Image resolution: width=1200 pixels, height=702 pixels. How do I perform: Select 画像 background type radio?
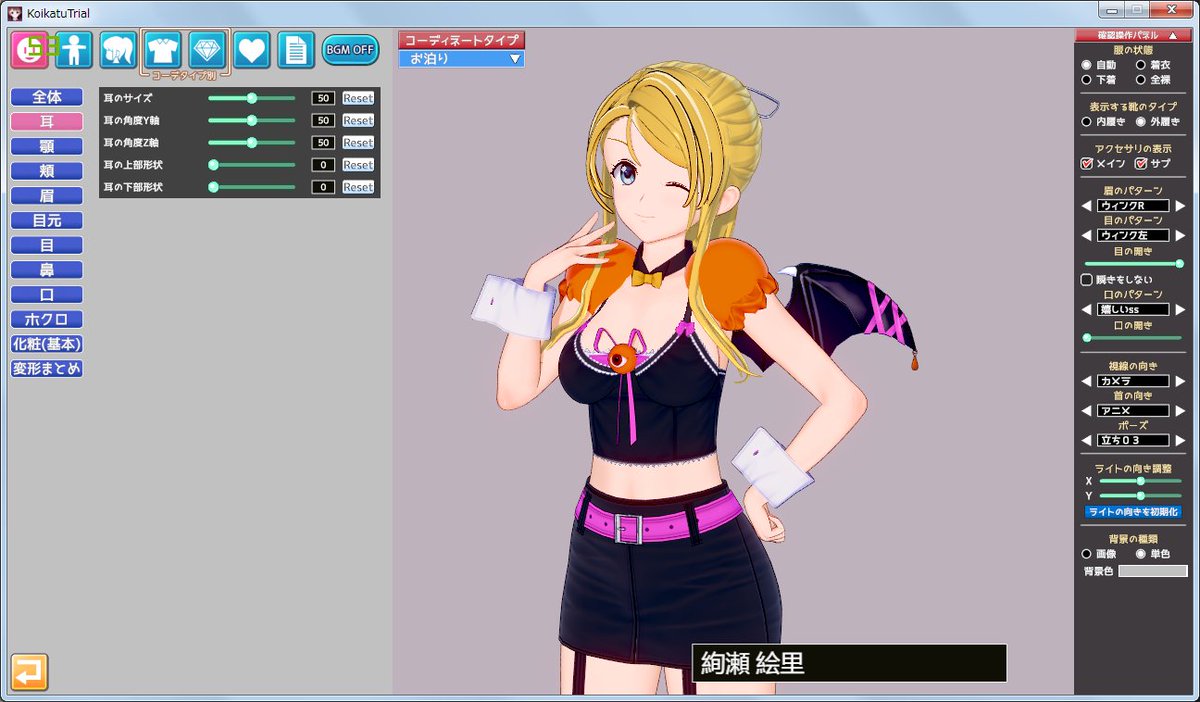(x=1087, y=553)
